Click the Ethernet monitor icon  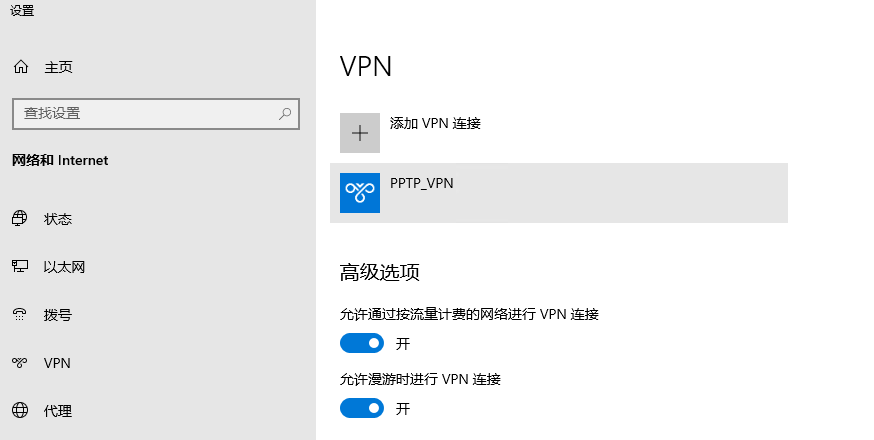pyautogui.click(x=20, y=267)
